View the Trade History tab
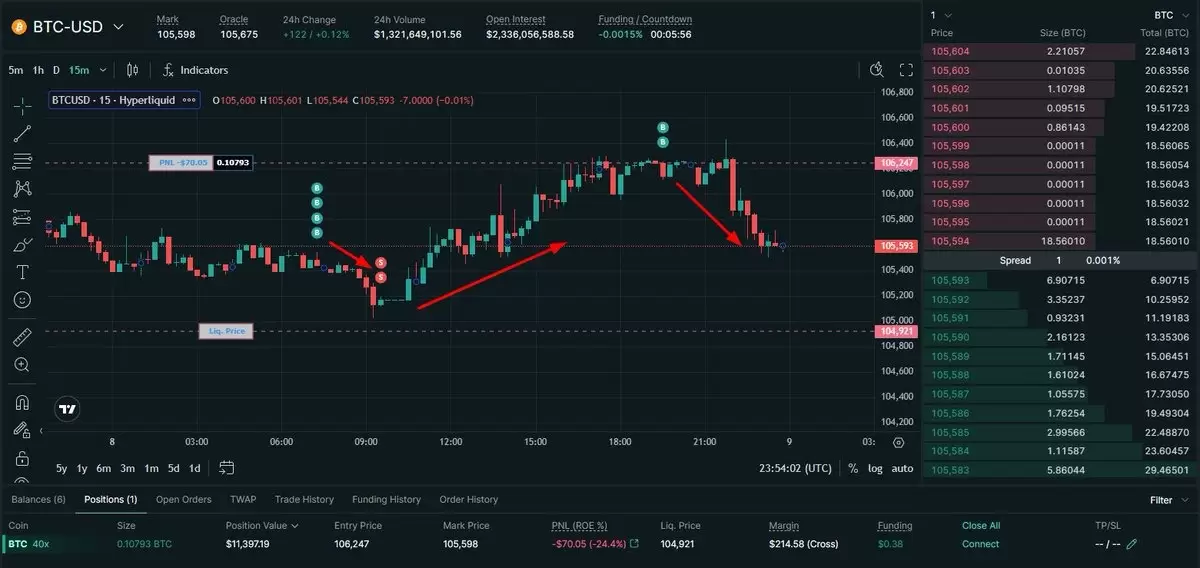The width and height of the screenshot is (1200, 568). [304, 499]
